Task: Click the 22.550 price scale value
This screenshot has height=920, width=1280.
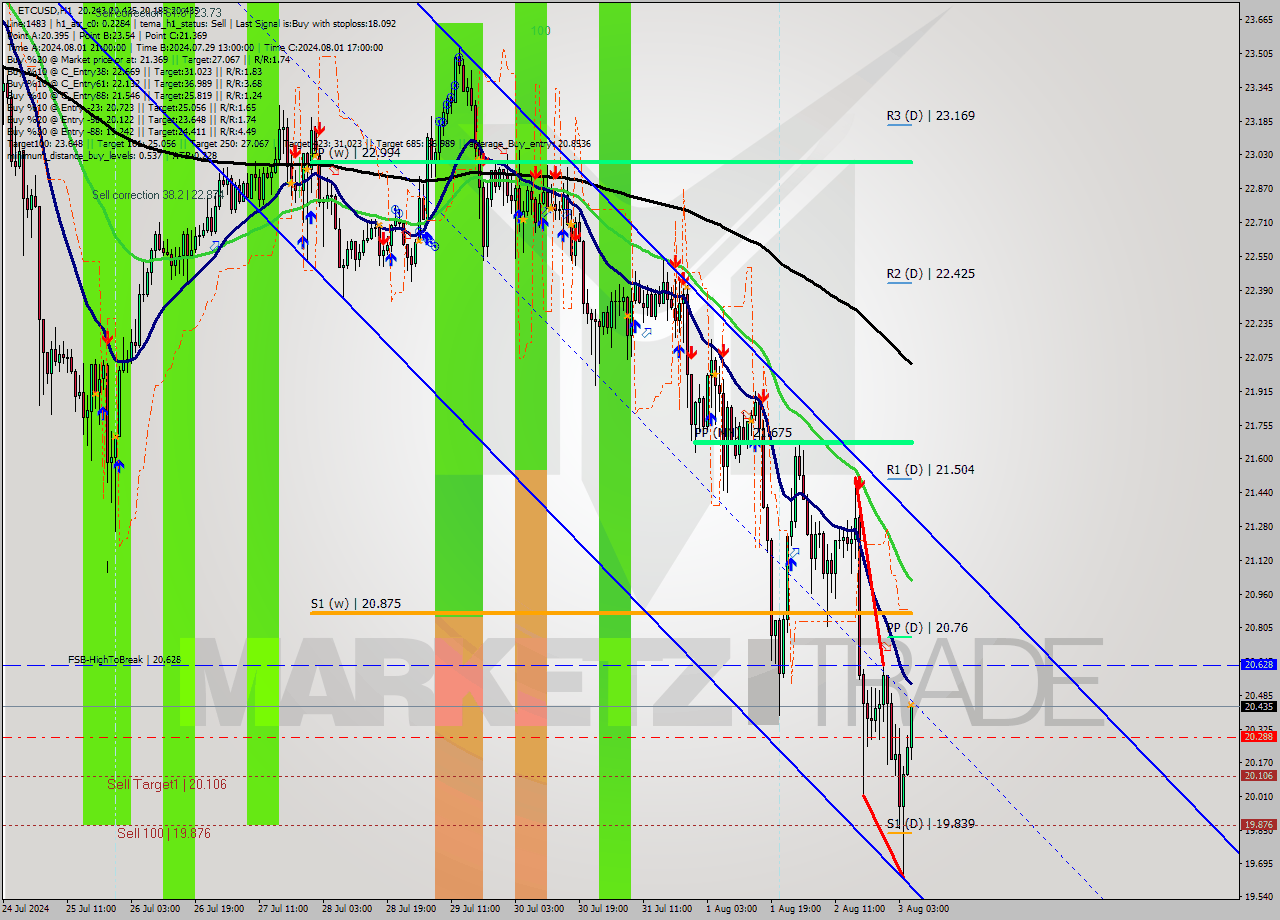Action: click(x=1258, y=256)
